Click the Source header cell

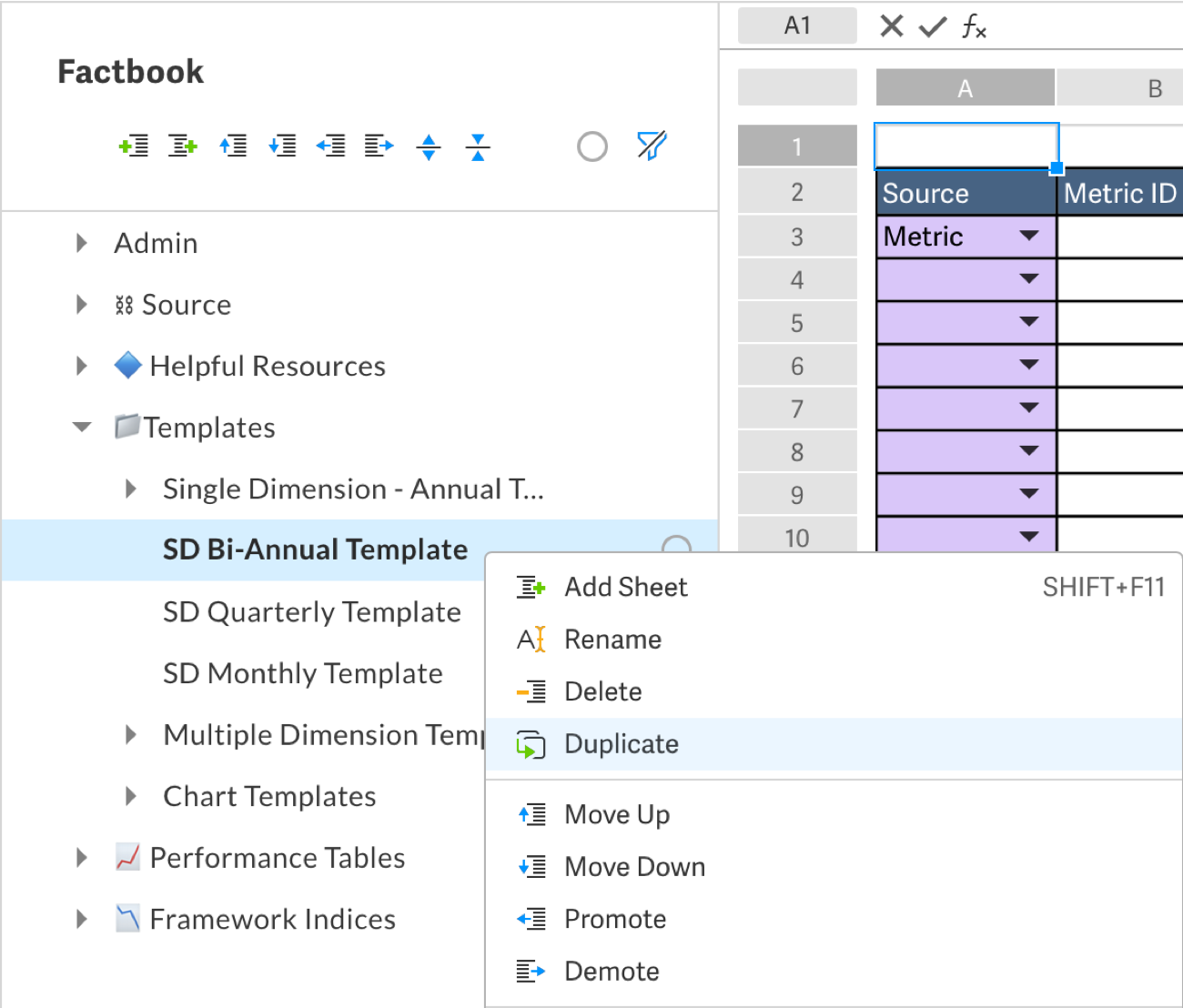pyautogui.click(x=966, y=193)
